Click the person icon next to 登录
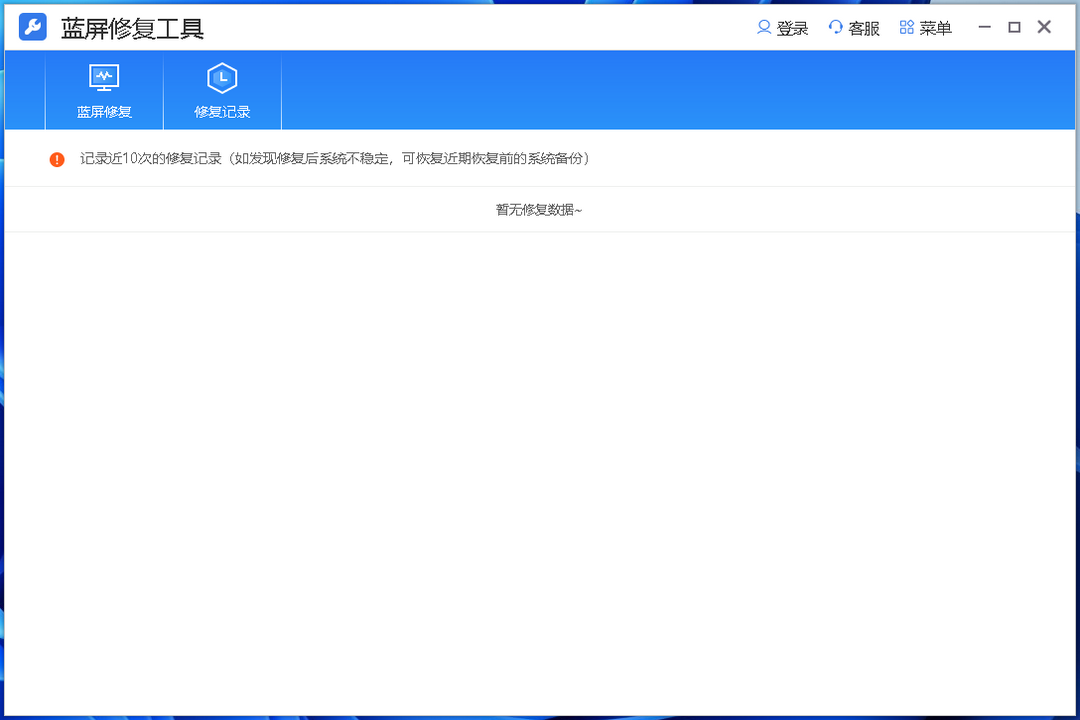The height and width of the screenshot is (720, 1080). pyautogui.click(x=762, y=27)
